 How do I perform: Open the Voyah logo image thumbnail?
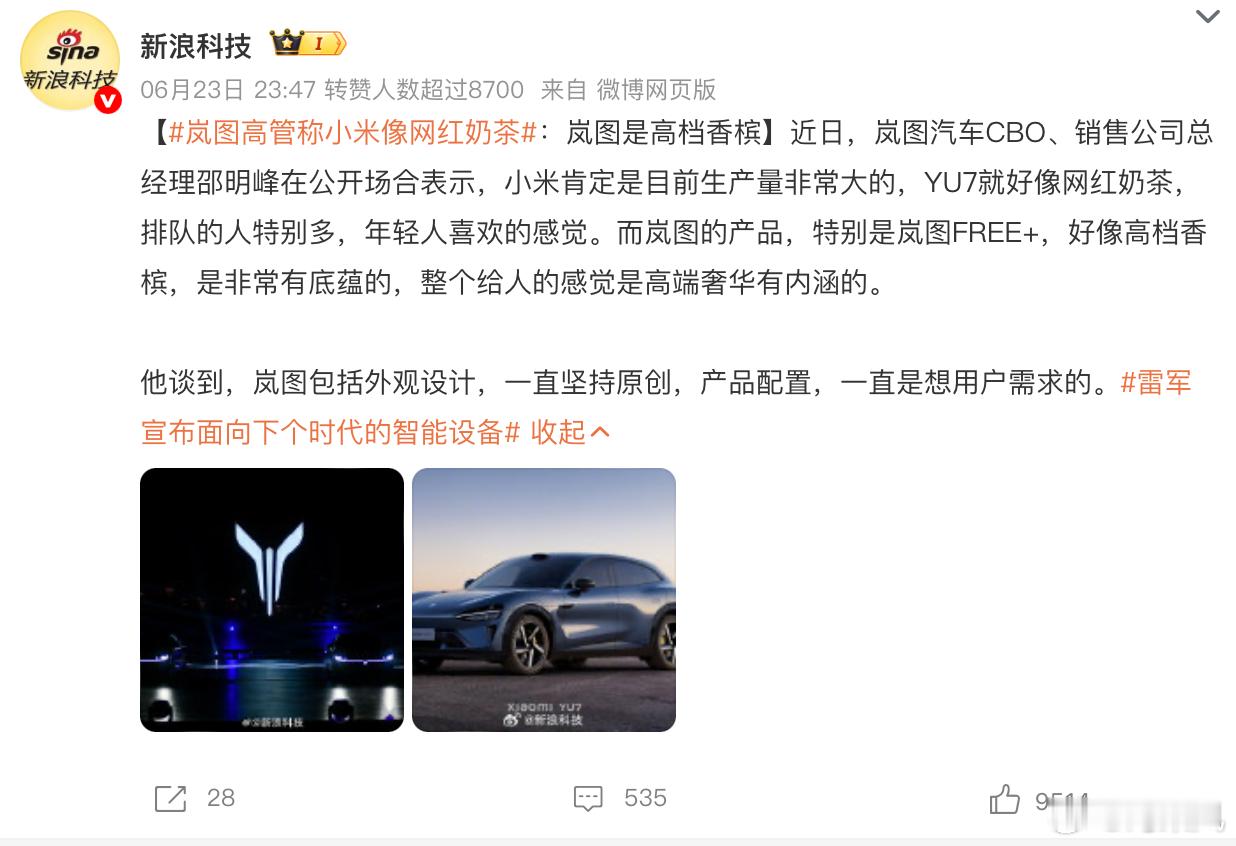pyautogui.click(x=272, y=600)
